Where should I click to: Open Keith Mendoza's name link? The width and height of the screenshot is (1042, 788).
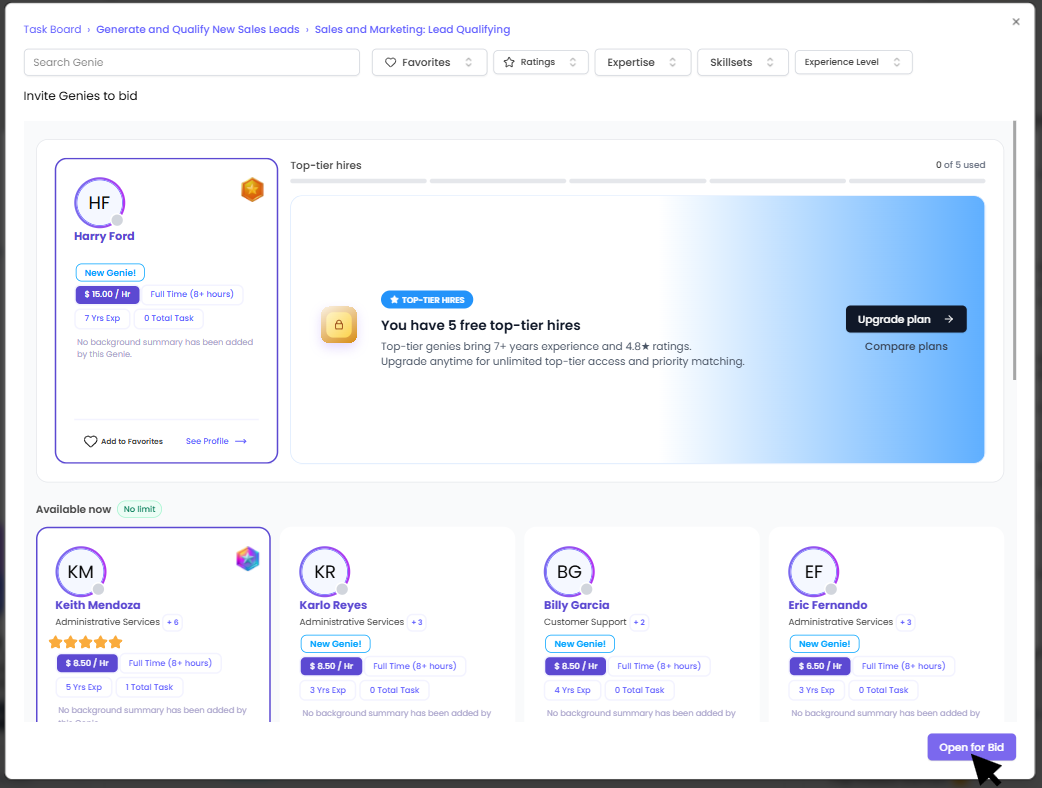[x=98, y=605]
